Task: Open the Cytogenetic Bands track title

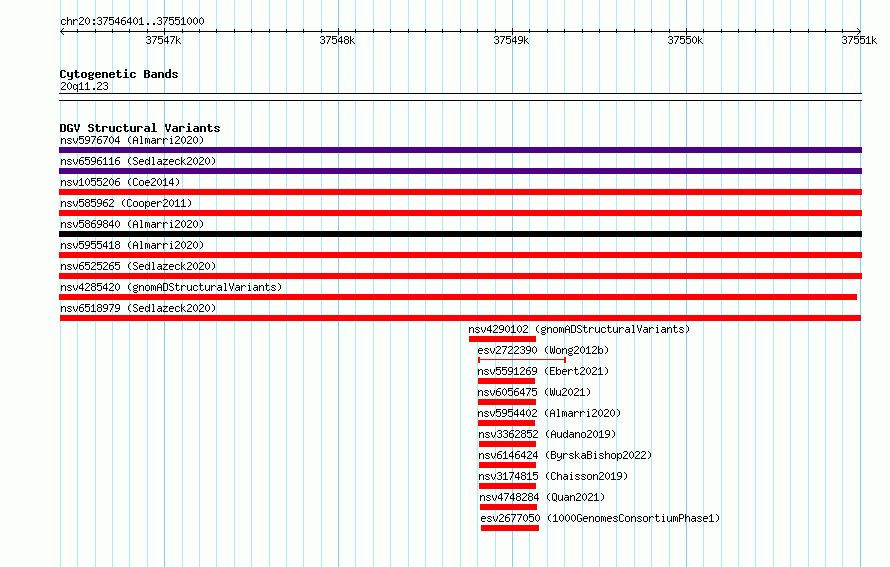Action: [119, 74]
